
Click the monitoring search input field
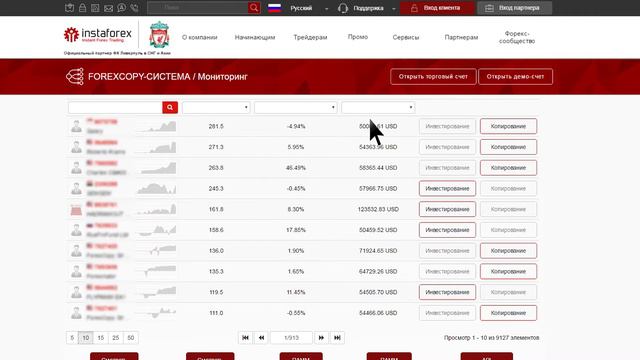[115, 107]
